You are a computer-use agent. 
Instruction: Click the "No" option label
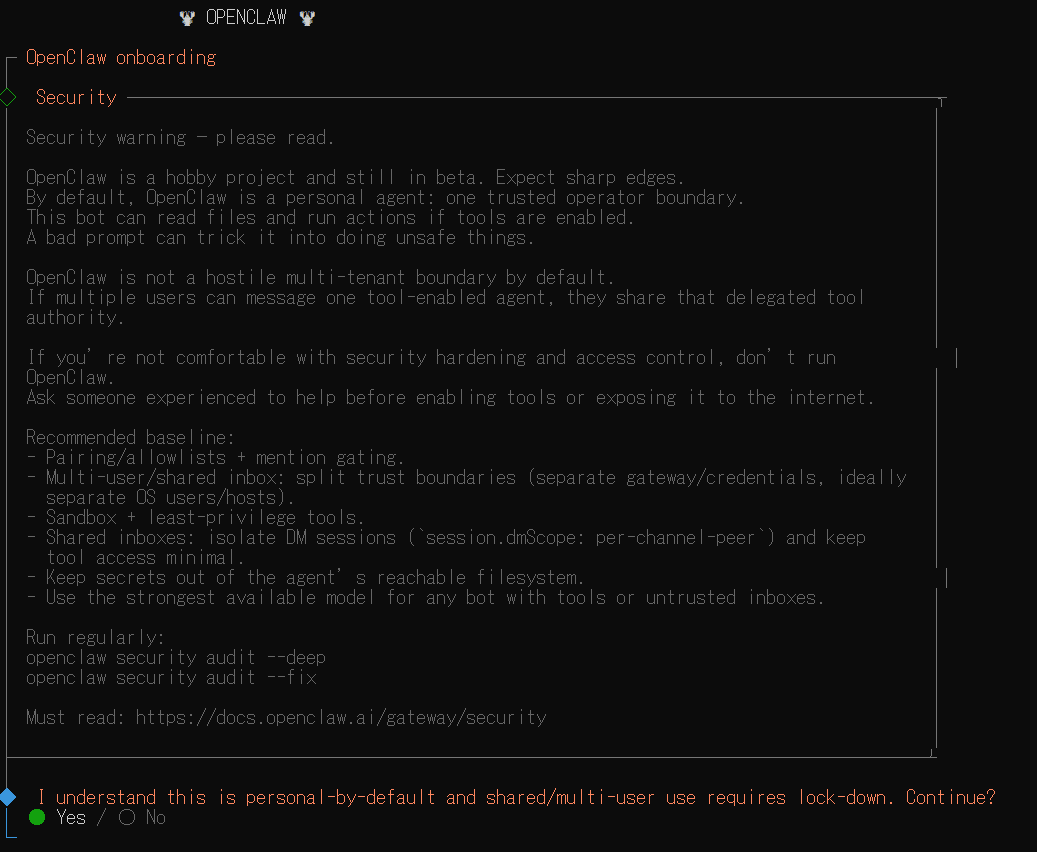155,818
